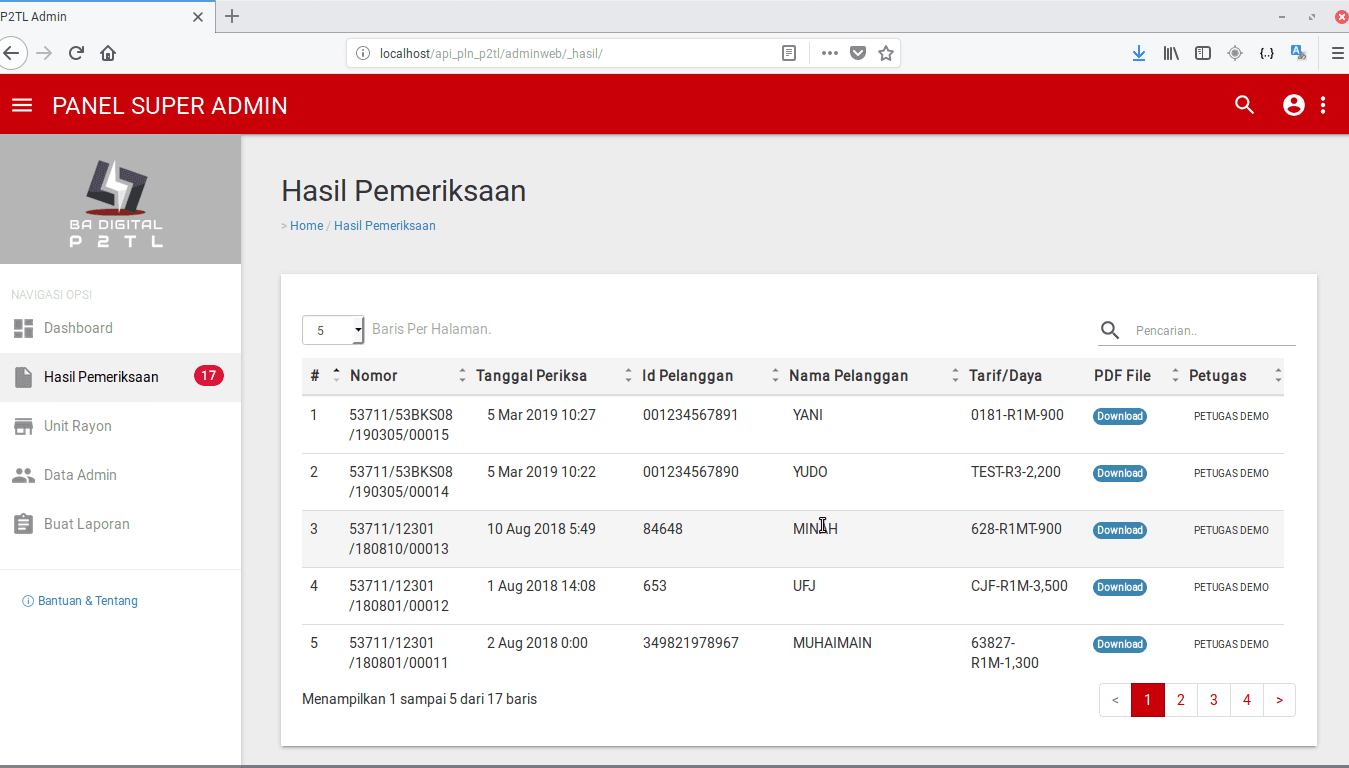Go to pagination page 3

coord(1213,700)
